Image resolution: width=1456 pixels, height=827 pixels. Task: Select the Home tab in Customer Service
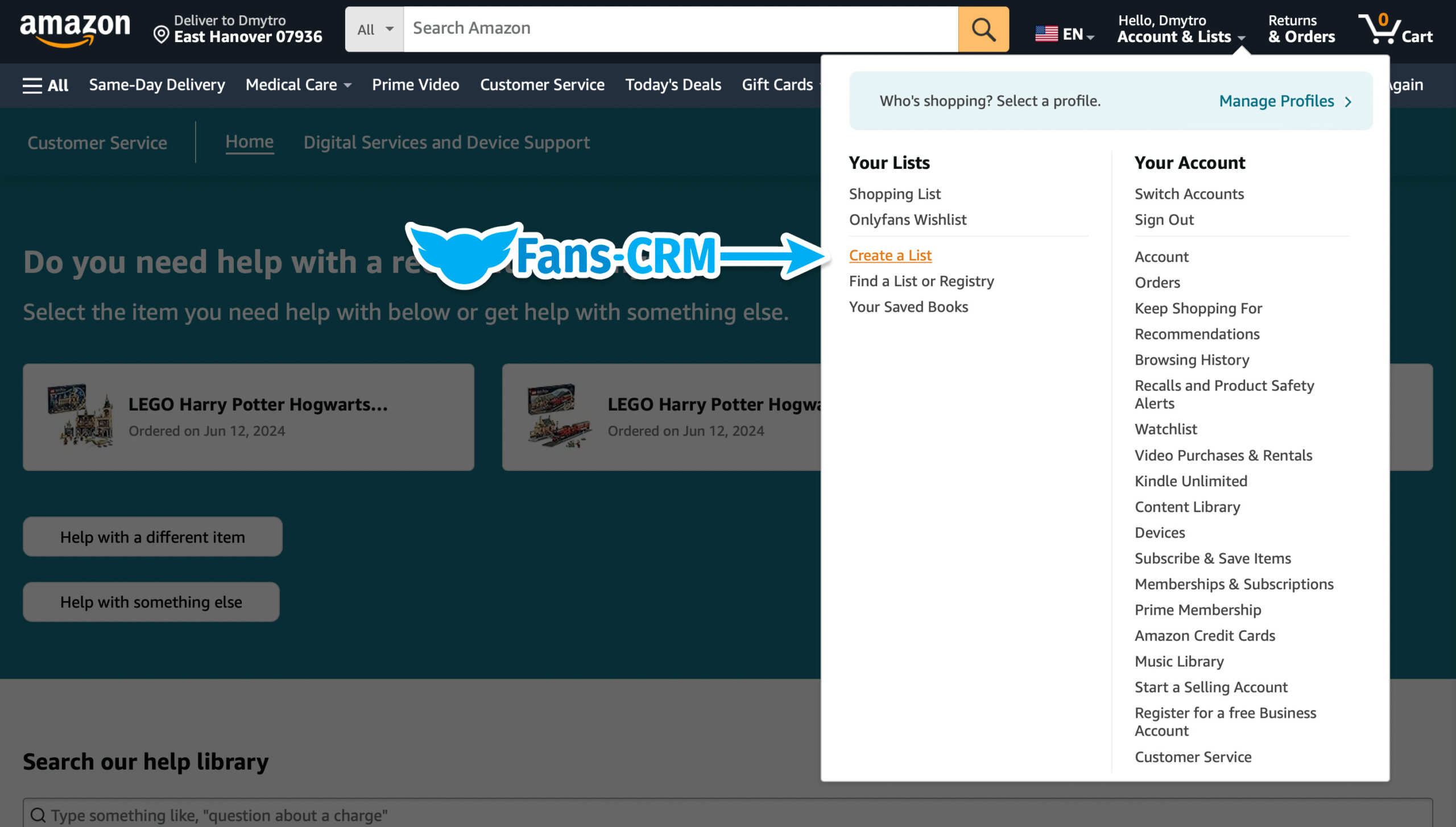click(x=250, y=142)
